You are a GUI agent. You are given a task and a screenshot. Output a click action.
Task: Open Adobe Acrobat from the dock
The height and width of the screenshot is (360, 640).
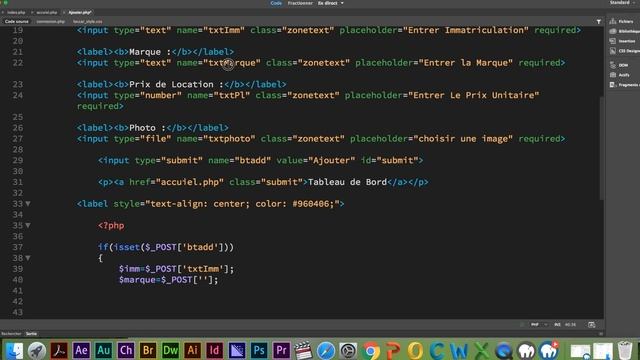point(59,350)
